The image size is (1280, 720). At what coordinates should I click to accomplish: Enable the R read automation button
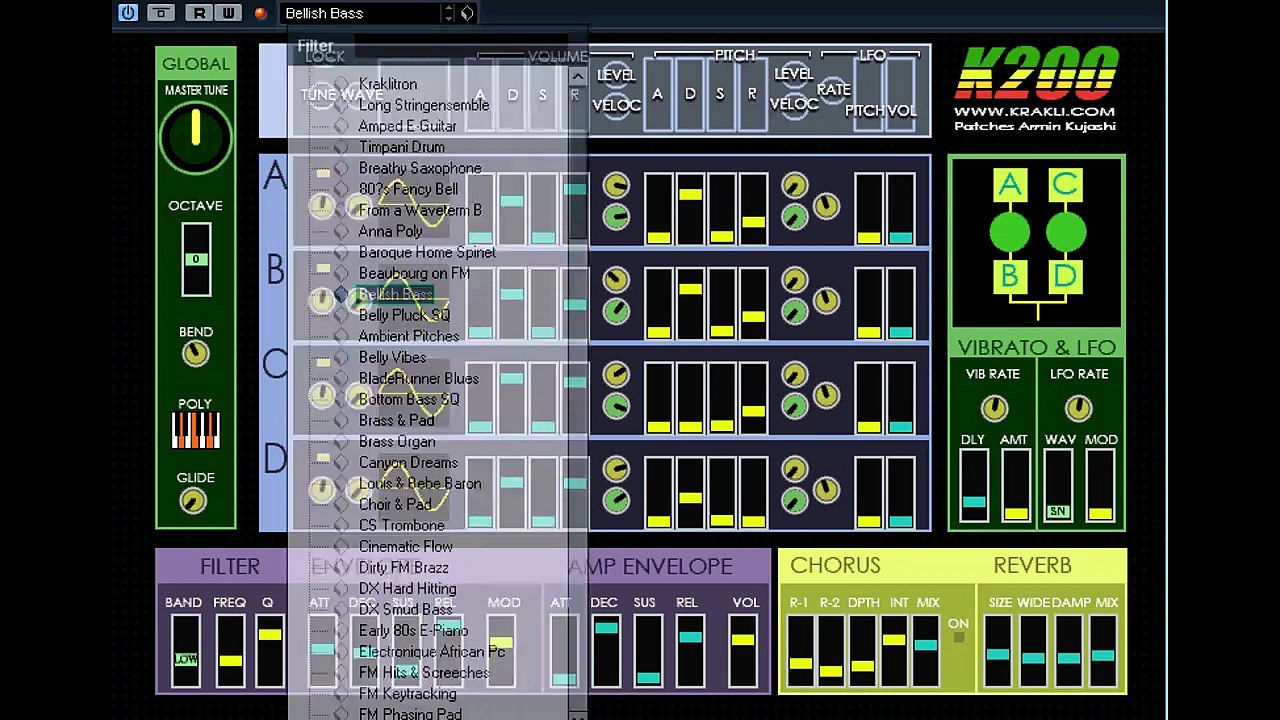(201, 13)
